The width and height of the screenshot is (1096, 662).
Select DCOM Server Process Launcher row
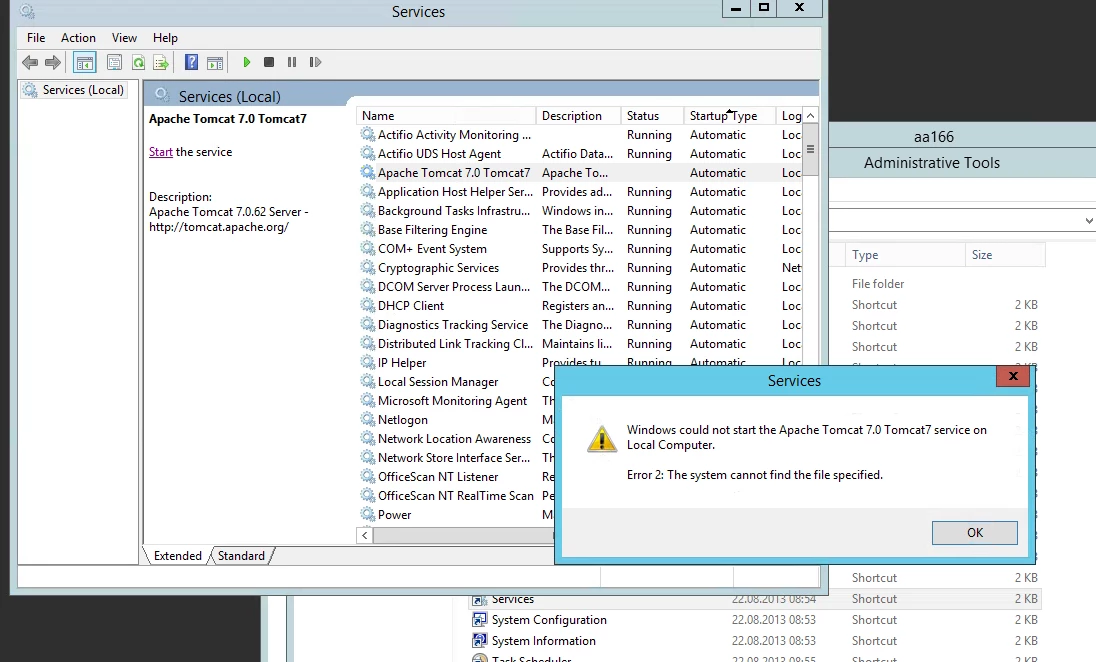(x=580, y=287)
